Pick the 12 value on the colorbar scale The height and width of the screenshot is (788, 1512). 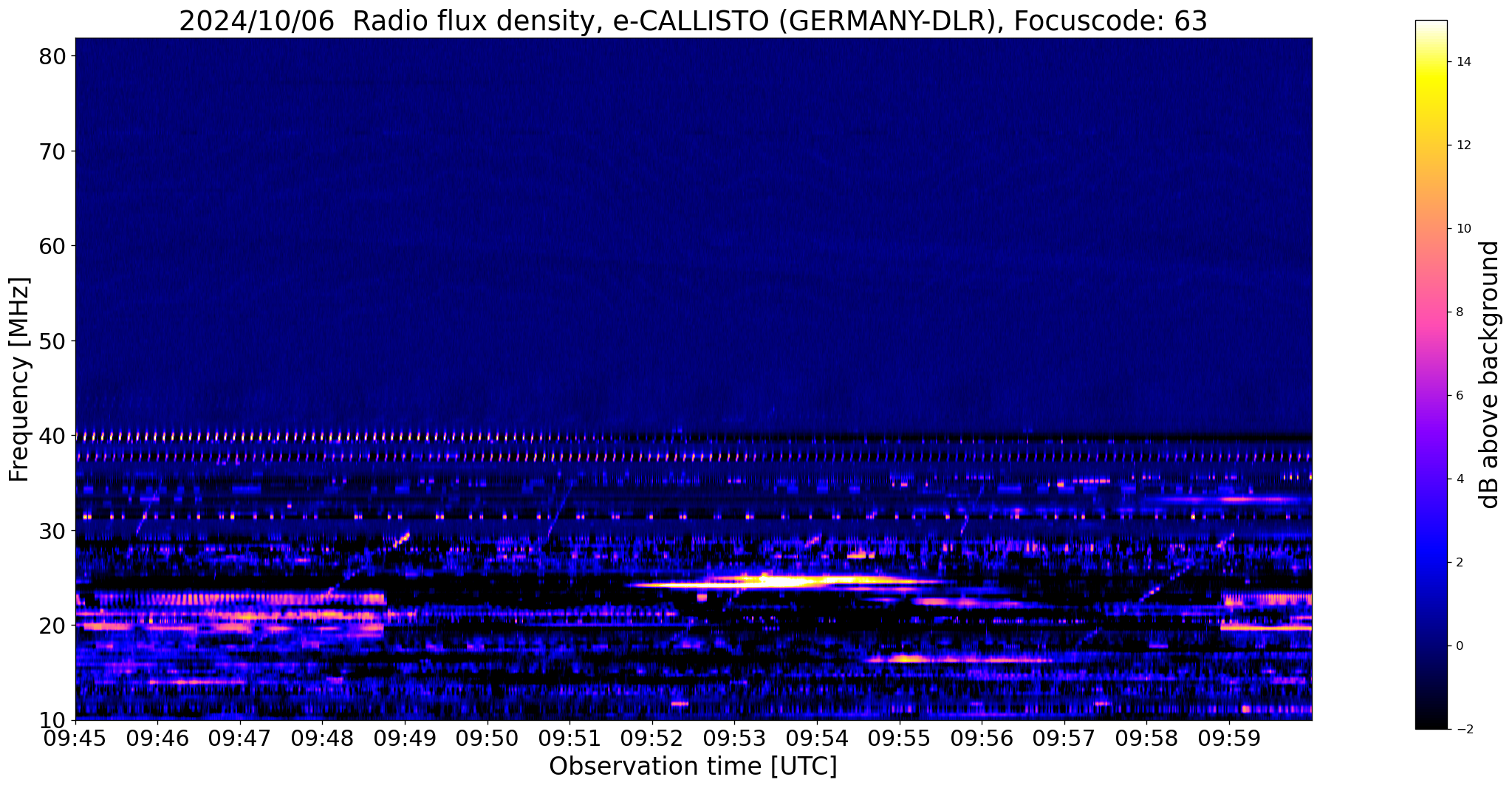click(x=1463, y=145)
